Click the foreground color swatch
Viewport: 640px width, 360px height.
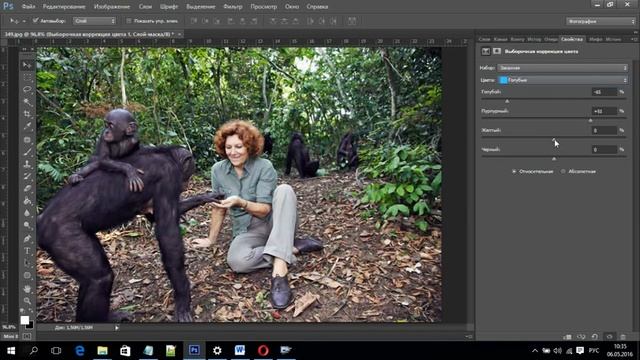pyautogui.click(x=25, y=320)
